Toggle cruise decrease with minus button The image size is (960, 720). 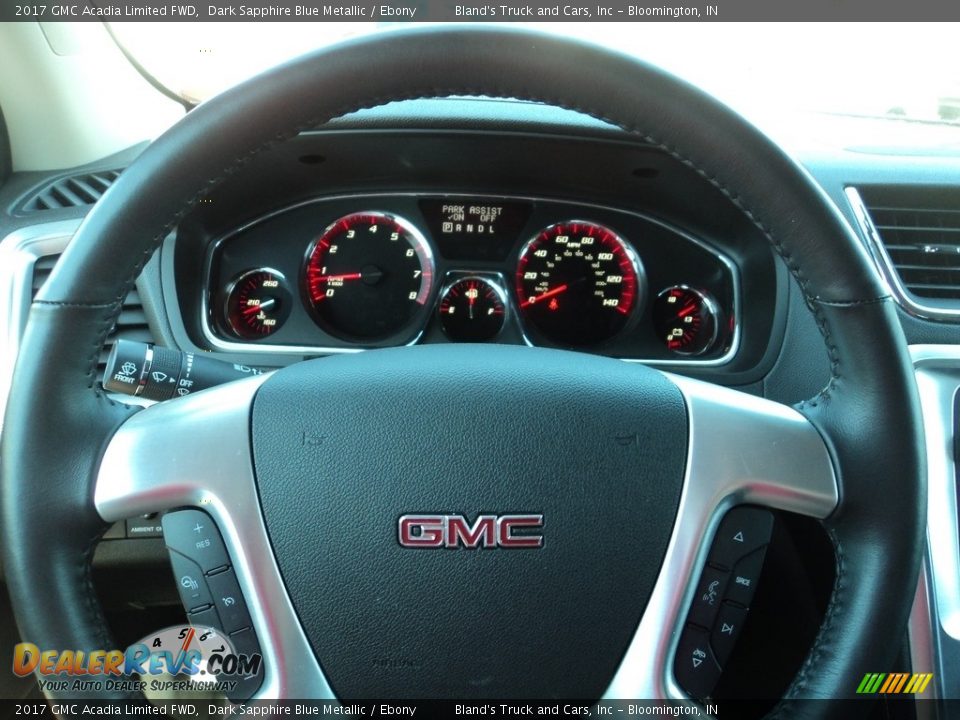[195, 594]
